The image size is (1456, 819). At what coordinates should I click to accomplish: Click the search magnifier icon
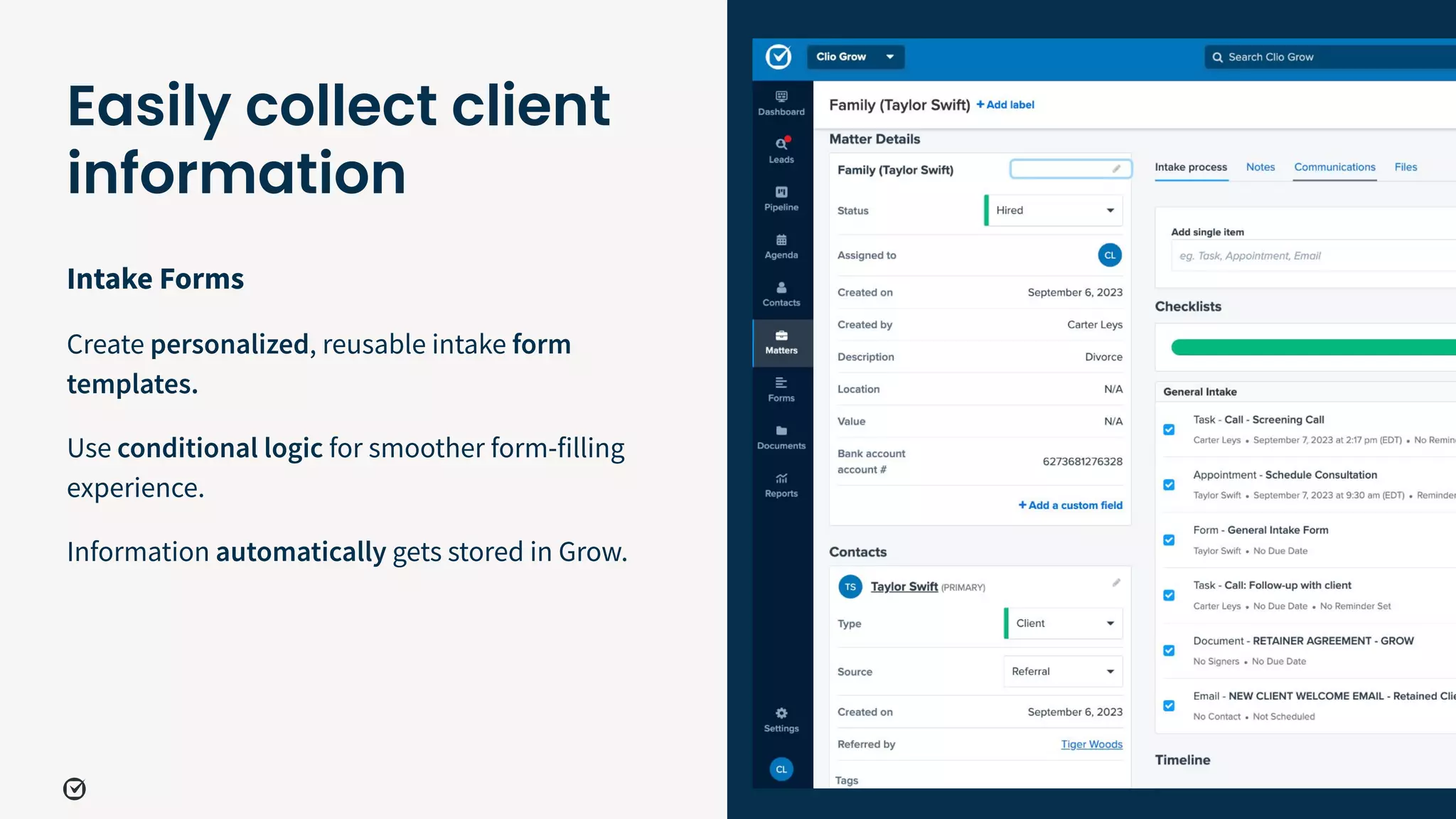tap(1217, 57)
